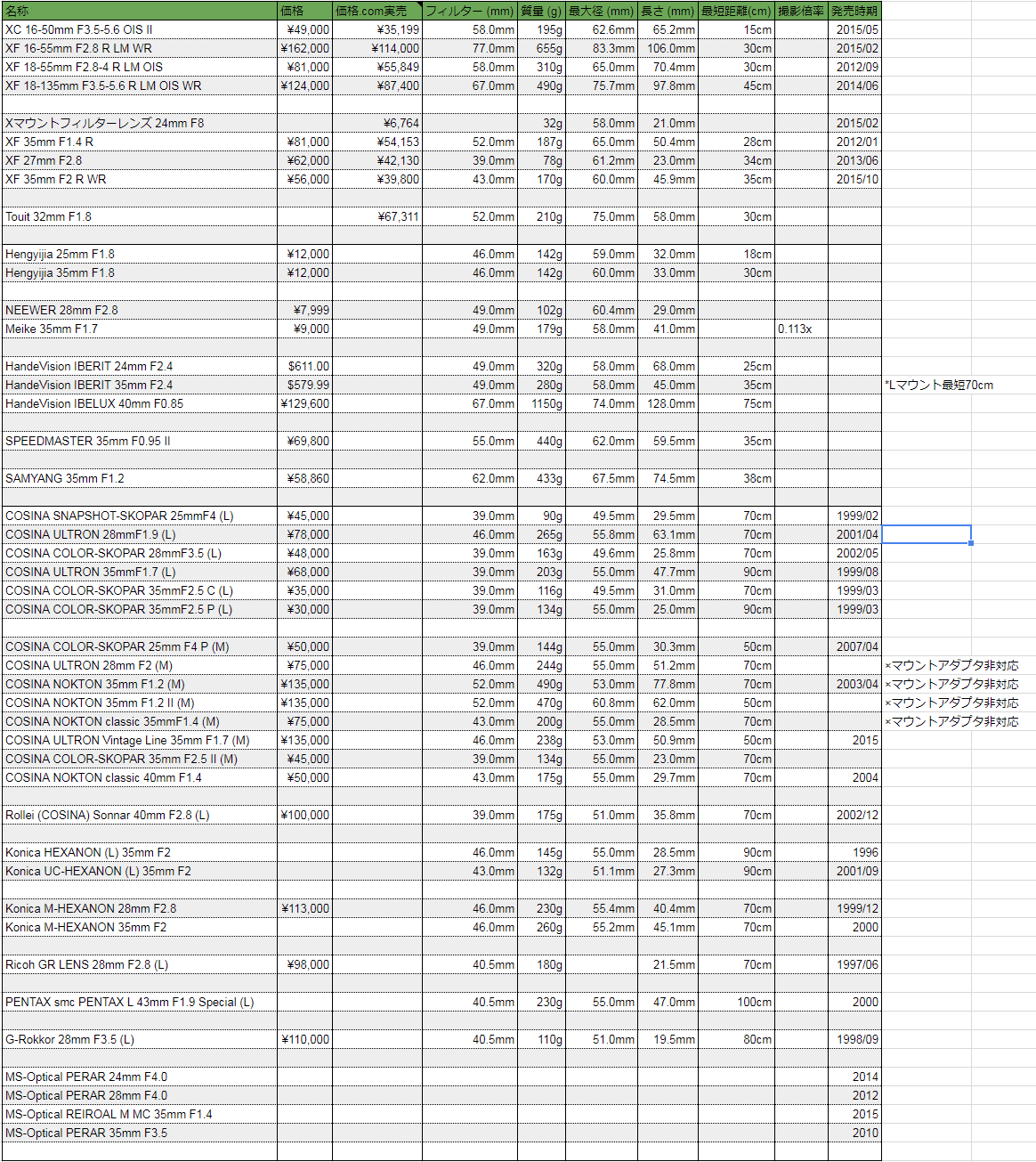Viewport: 1036px width, 1162px height.
Task: Click cell 'XF 18-135mm F3.5-5.6 R LM OIS WR'
Action: pyautogui.click(x=140, y=85)
